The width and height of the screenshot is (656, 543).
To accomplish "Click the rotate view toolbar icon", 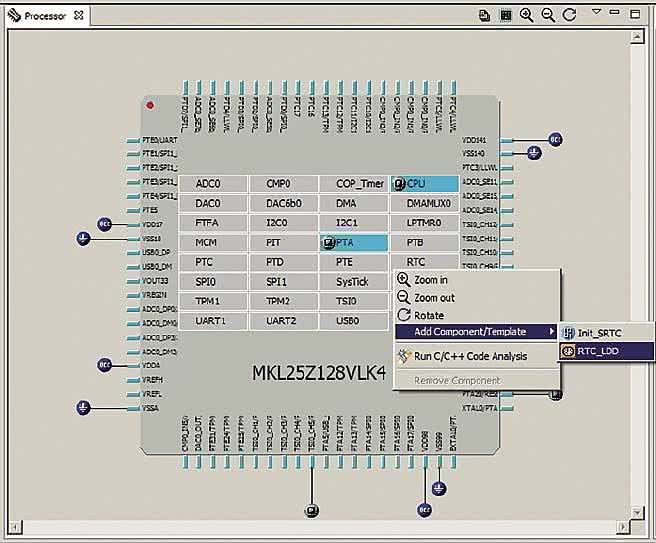I will point(570,15).
